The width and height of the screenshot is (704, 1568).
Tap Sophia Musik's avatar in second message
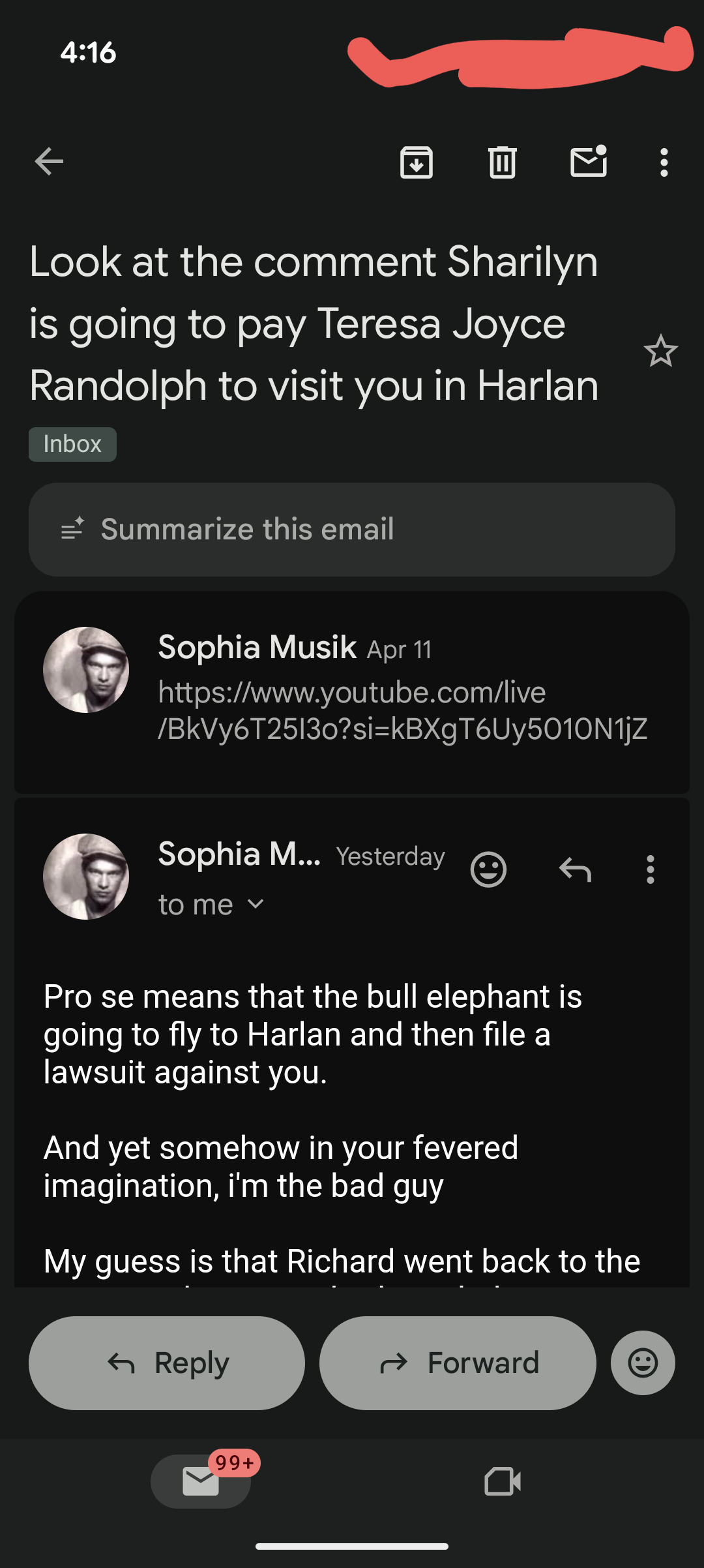[x=86, y=877]
